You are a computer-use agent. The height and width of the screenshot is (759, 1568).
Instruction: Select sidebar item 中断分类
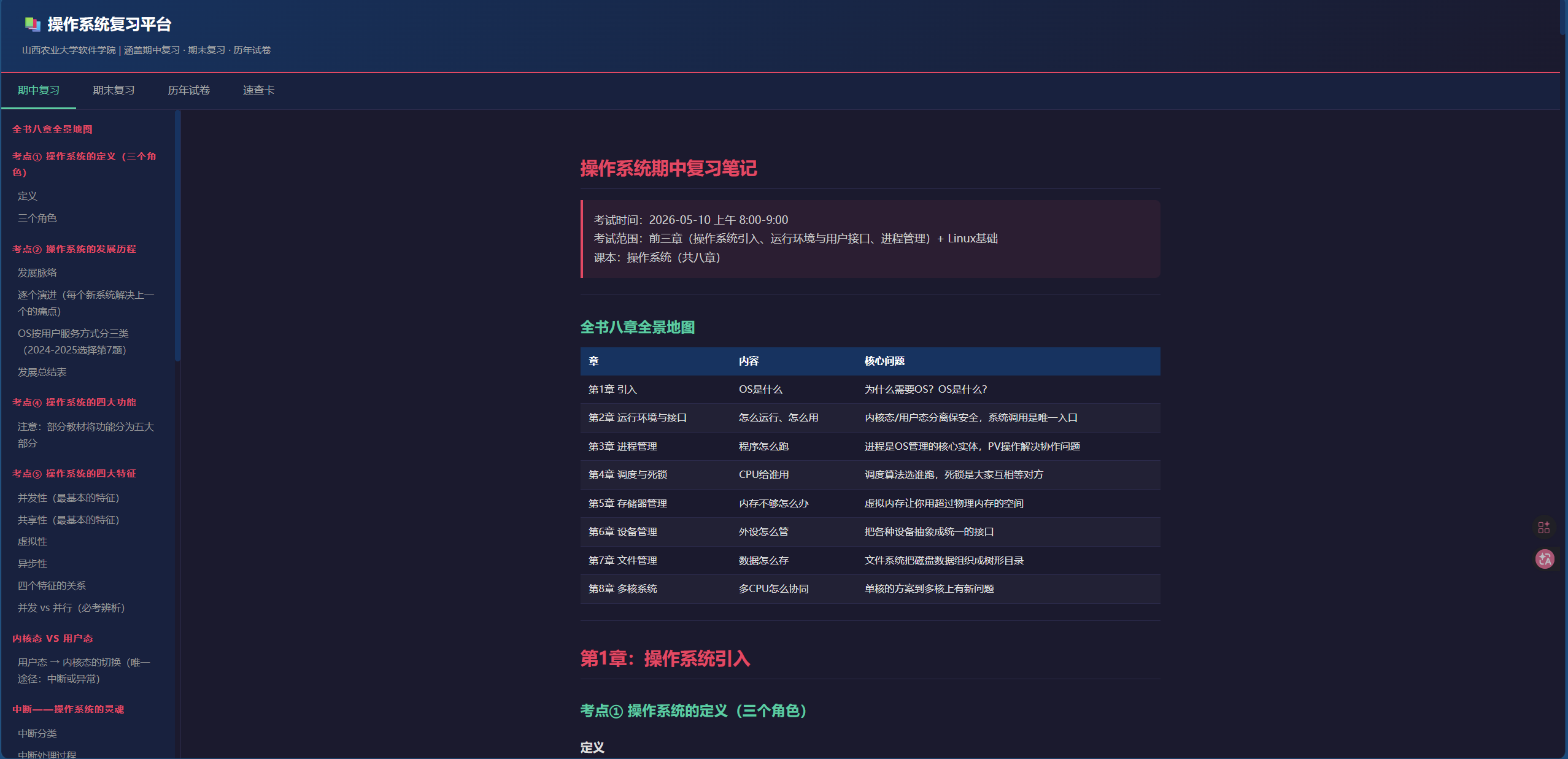click(37, 734)
